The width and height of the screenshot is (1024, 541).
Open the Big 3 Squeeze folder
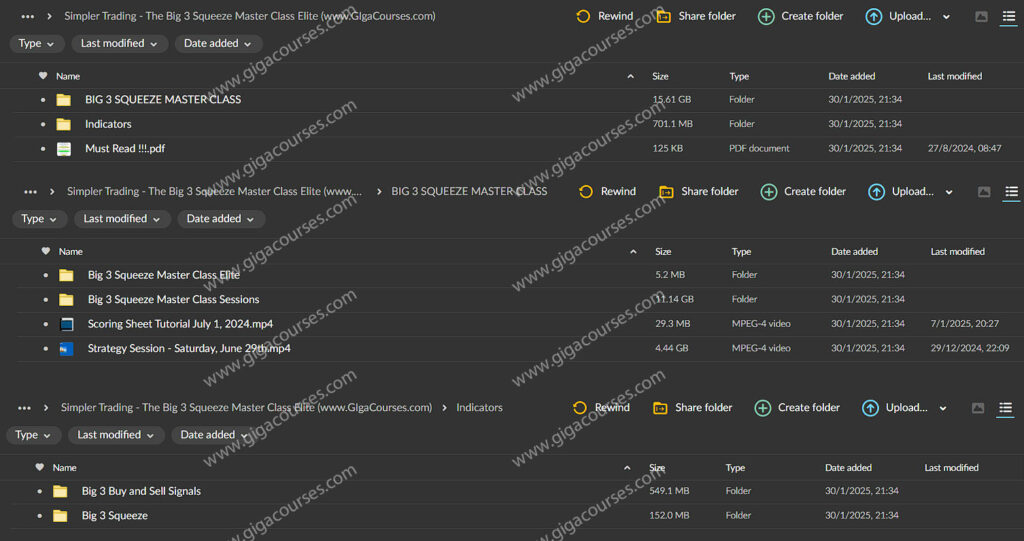[114, 516]
